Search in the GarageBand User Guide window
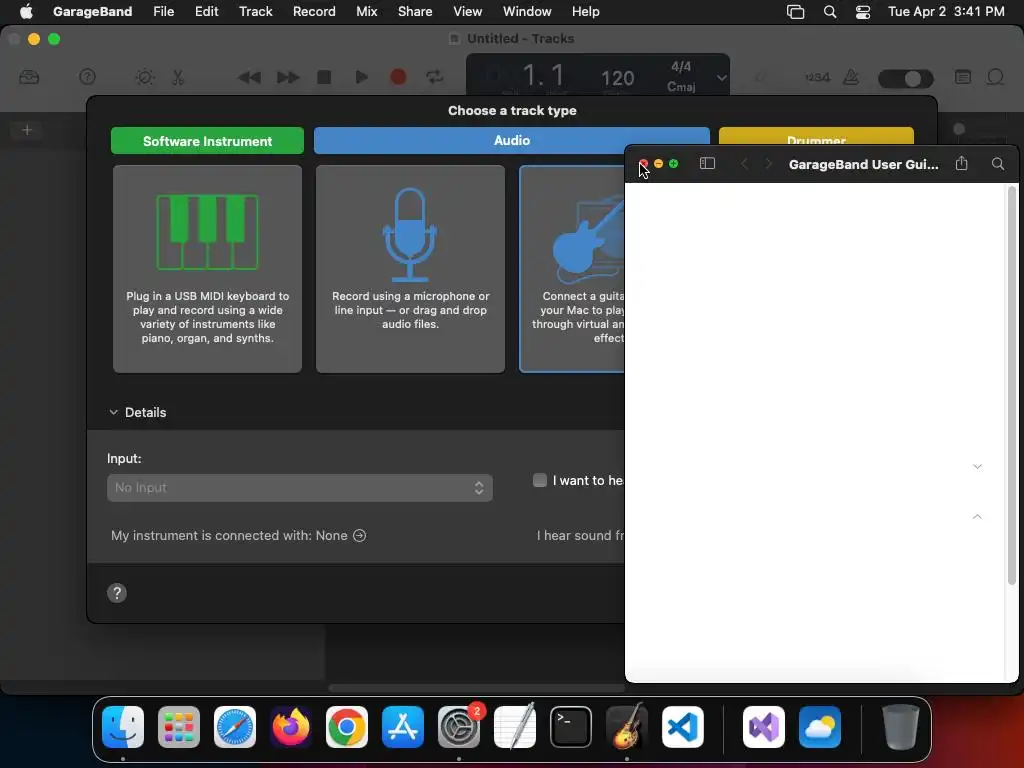1024x768 pixels. click(x=998, y=164)
